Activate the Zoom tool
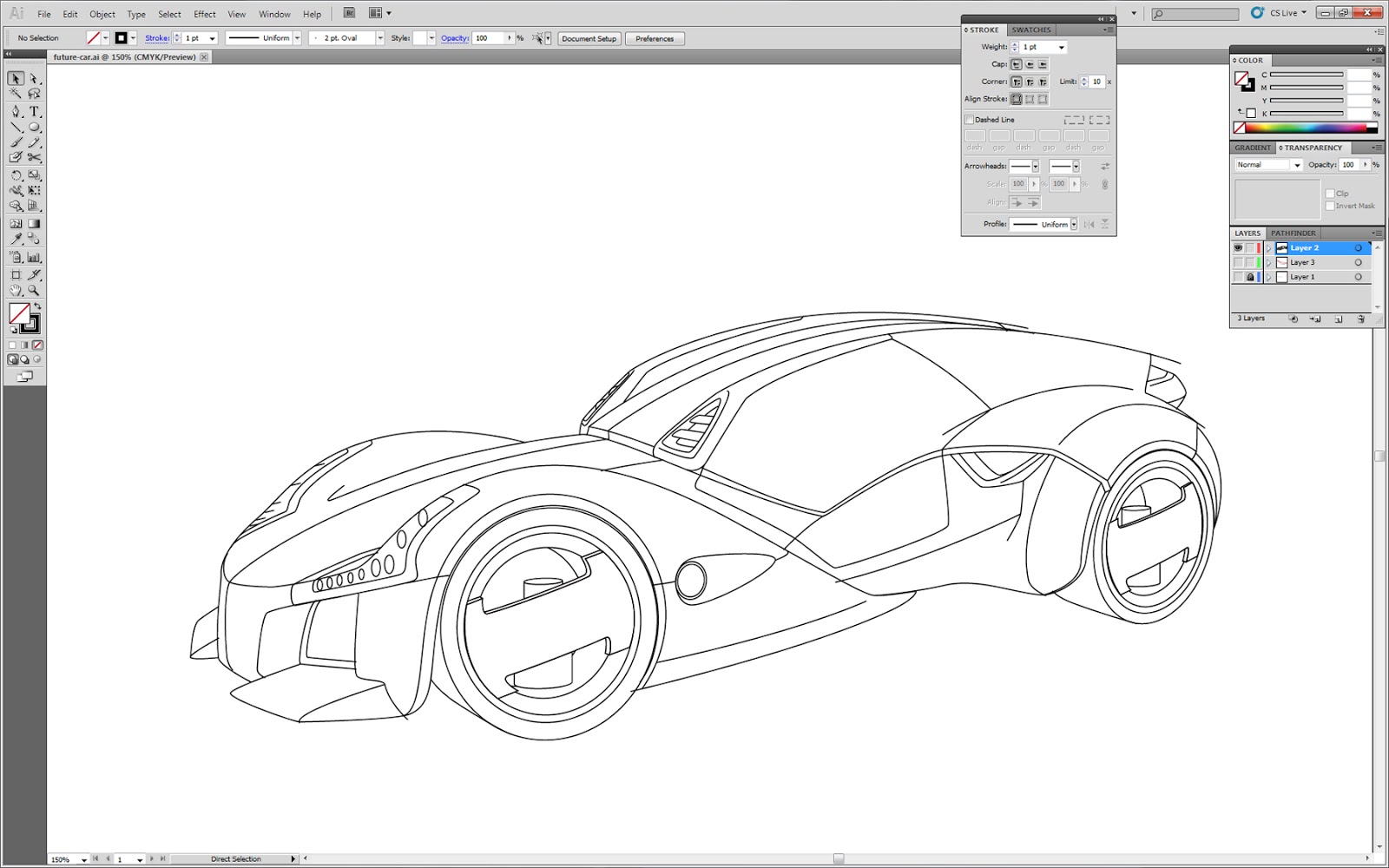1389x868 pixels. tap(33, 290)
